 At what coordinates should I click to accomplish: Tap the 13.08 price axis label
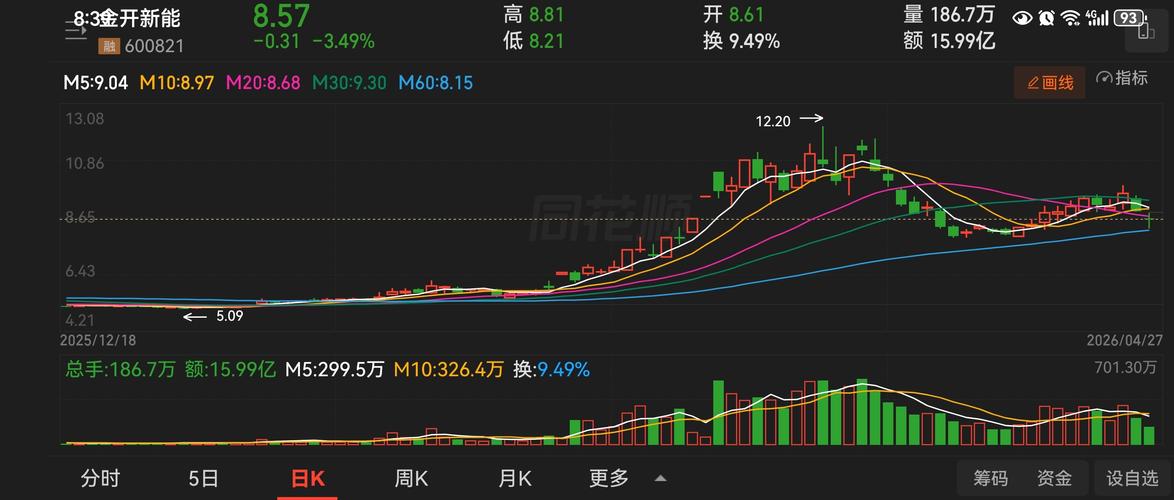[83, 119]
